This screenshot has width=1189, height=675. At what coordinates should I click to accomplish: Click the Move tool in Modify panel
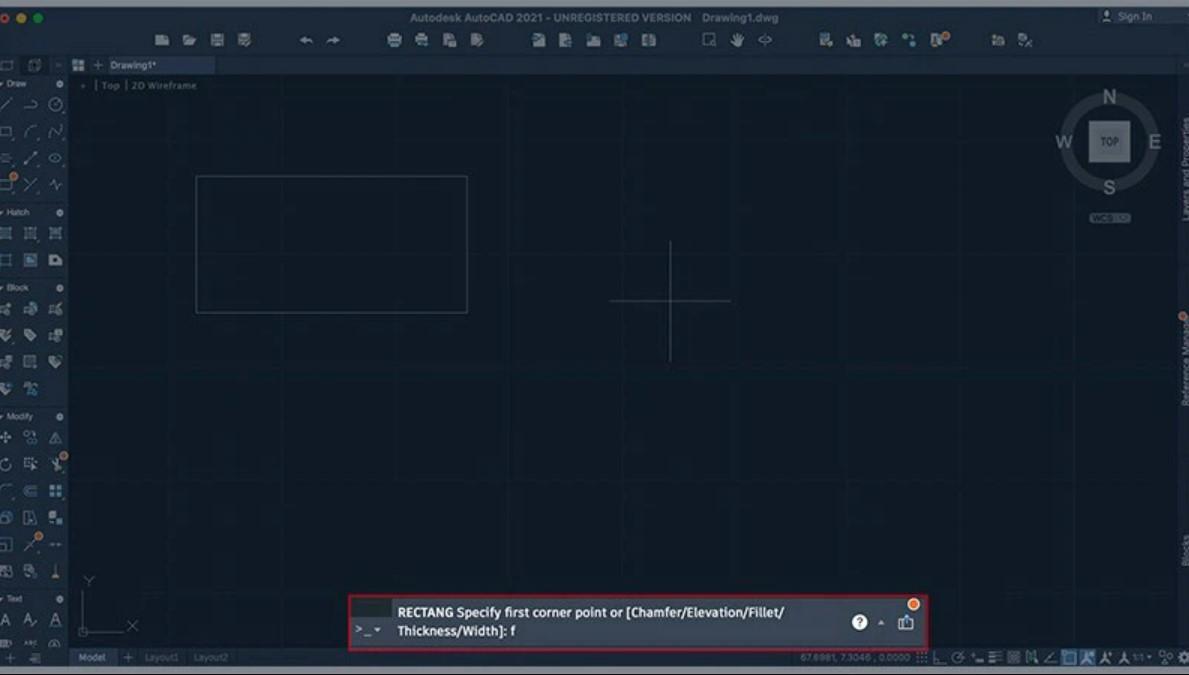click(6, 438)
